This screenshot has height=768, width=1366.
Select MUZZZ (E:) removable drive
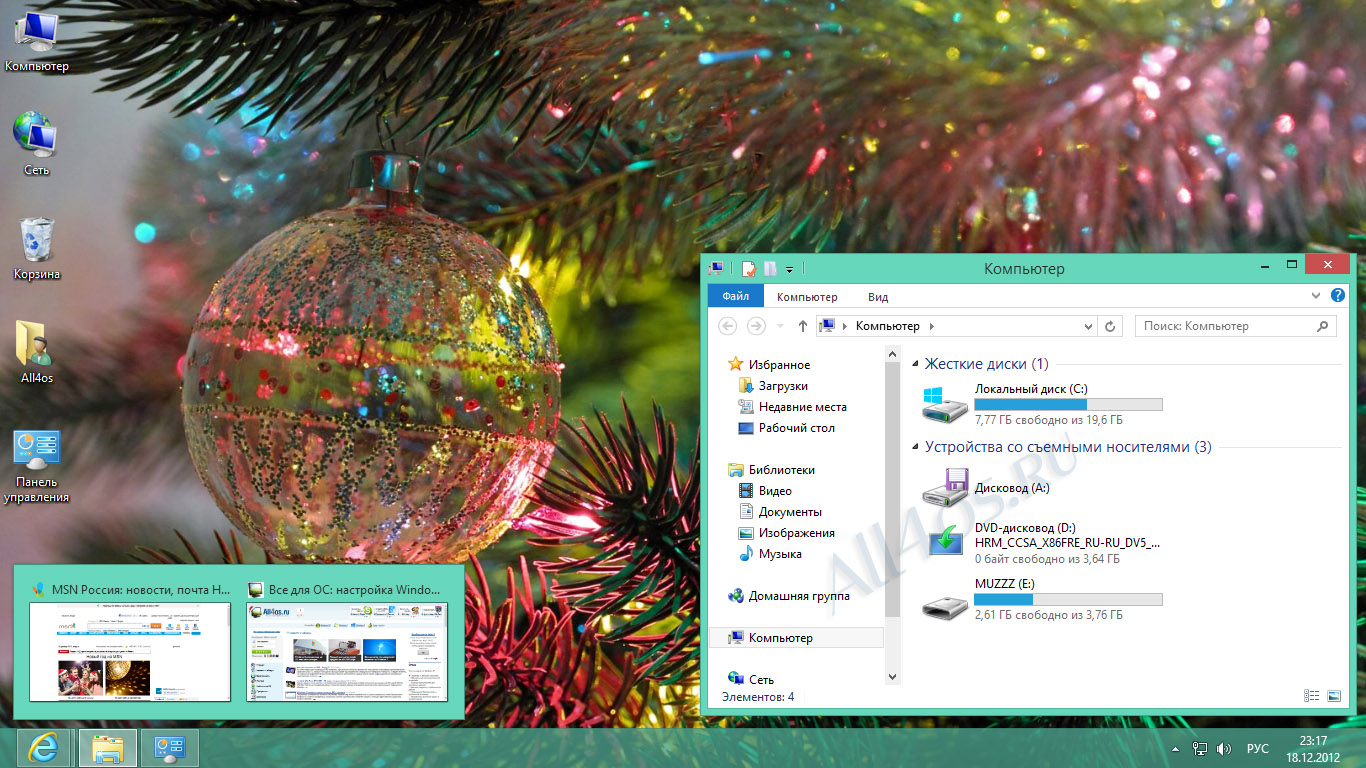(1041, 598)
